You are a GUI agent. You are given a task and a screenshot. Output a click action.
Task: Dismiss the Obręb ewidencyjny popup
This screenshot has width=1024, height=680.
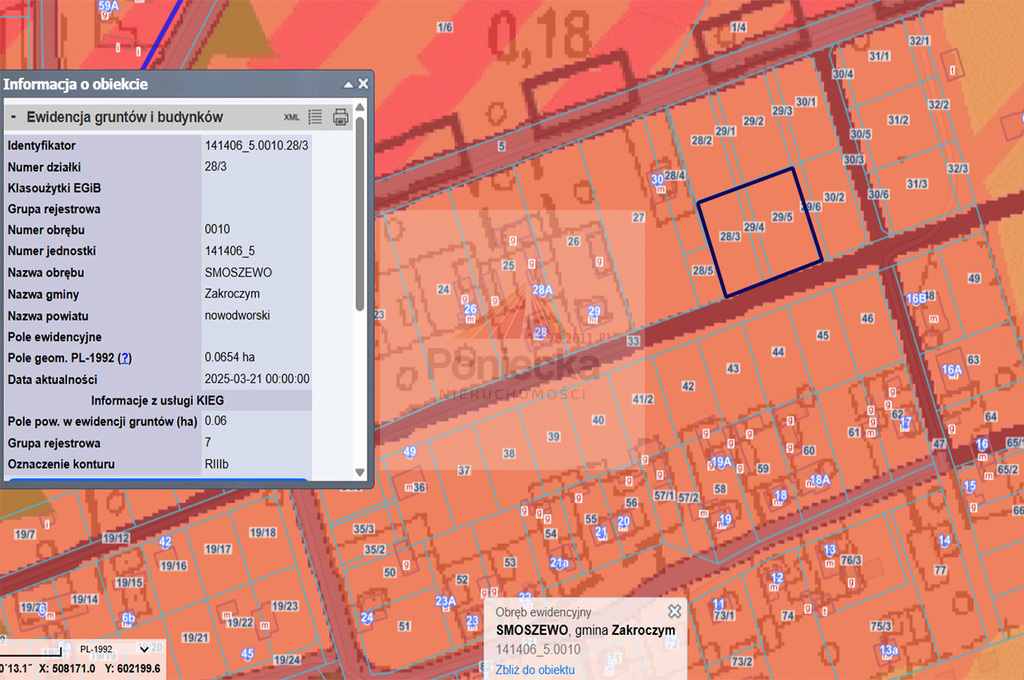coord(674,610)
